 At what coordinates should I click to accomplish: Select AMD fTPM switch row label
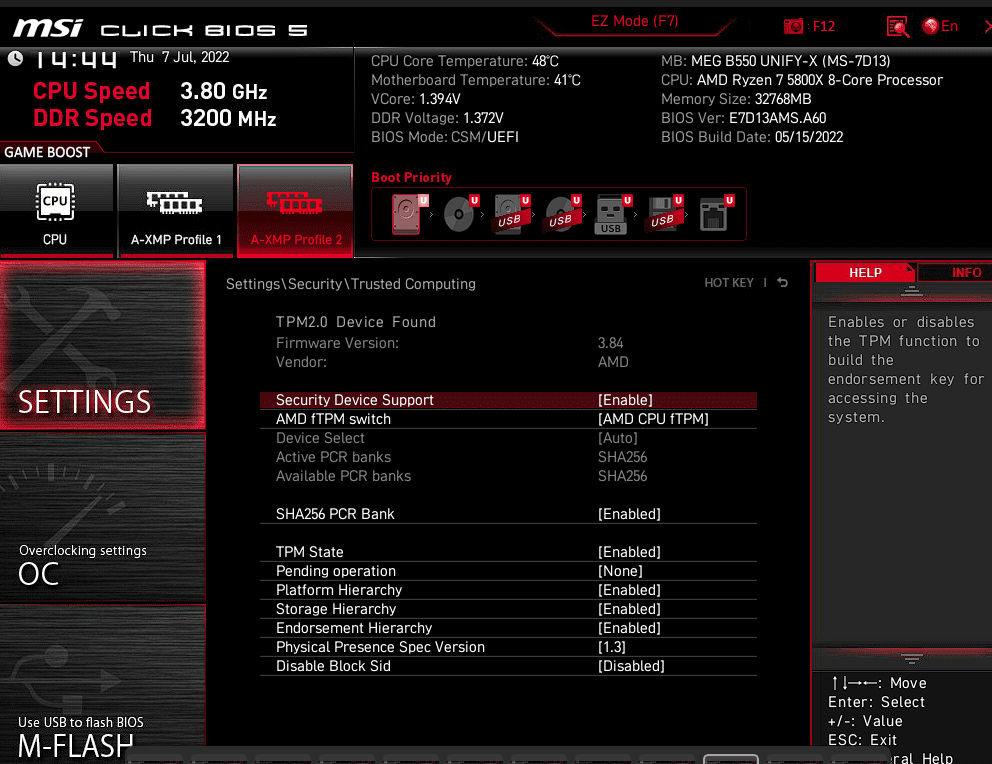tap(333, 419)
